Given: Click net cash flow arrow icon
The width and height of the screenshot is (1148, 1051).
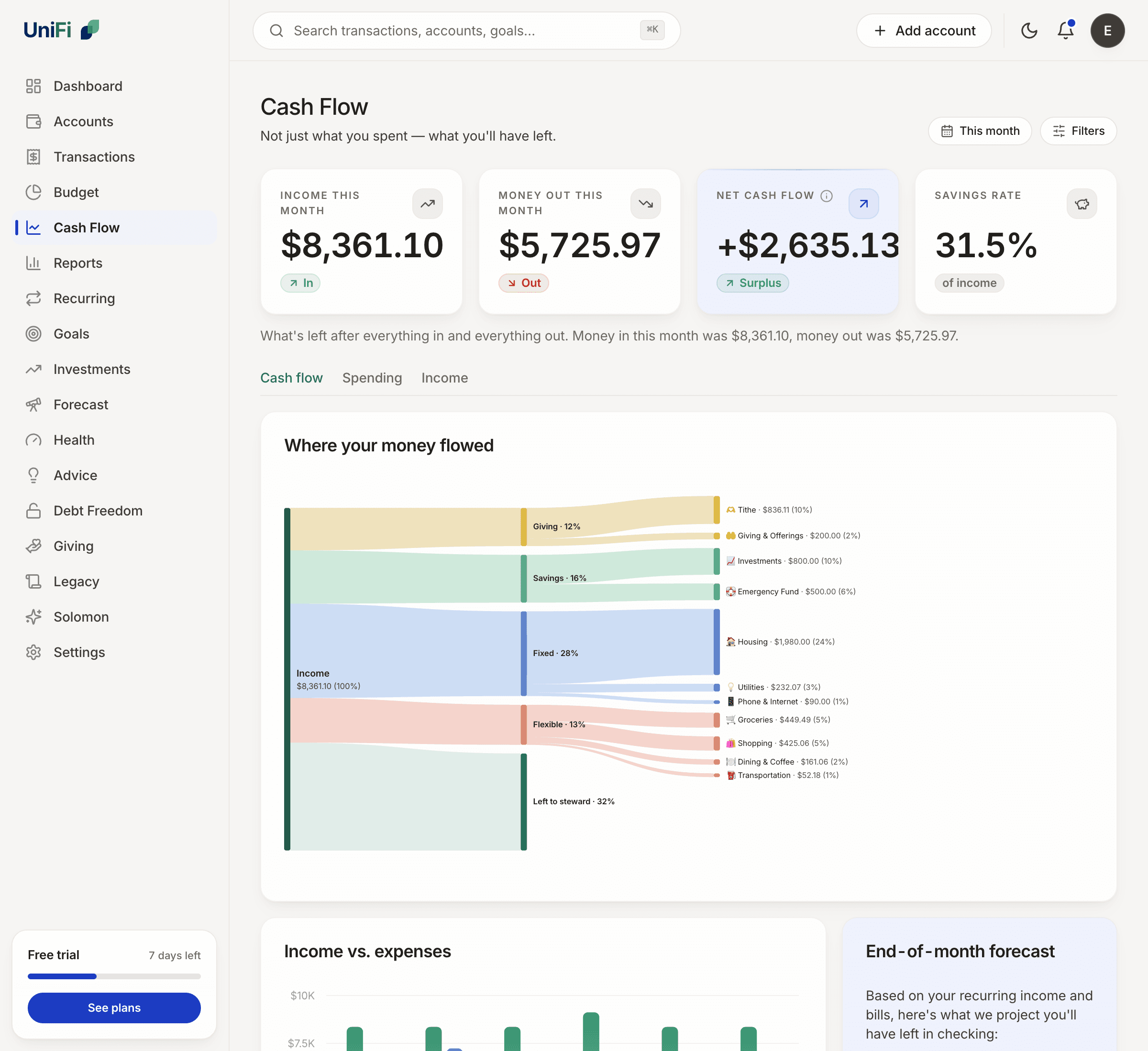Looking at the screenshot, I should [864, 203].
